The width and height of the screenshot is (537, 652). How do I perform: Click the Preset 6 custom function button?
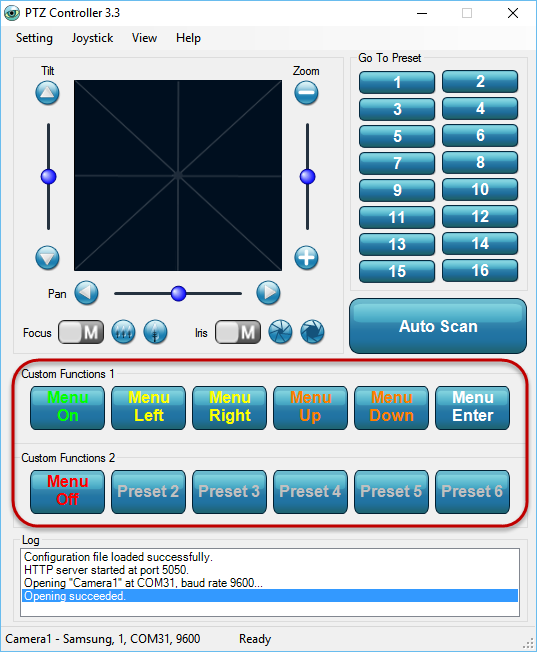tap(473, 492)
